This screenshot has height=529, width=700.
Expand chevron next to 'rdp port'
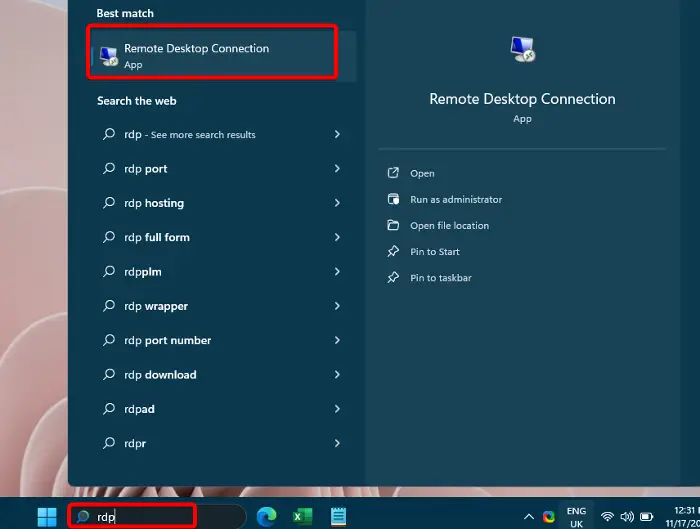[x=337, y=169]
